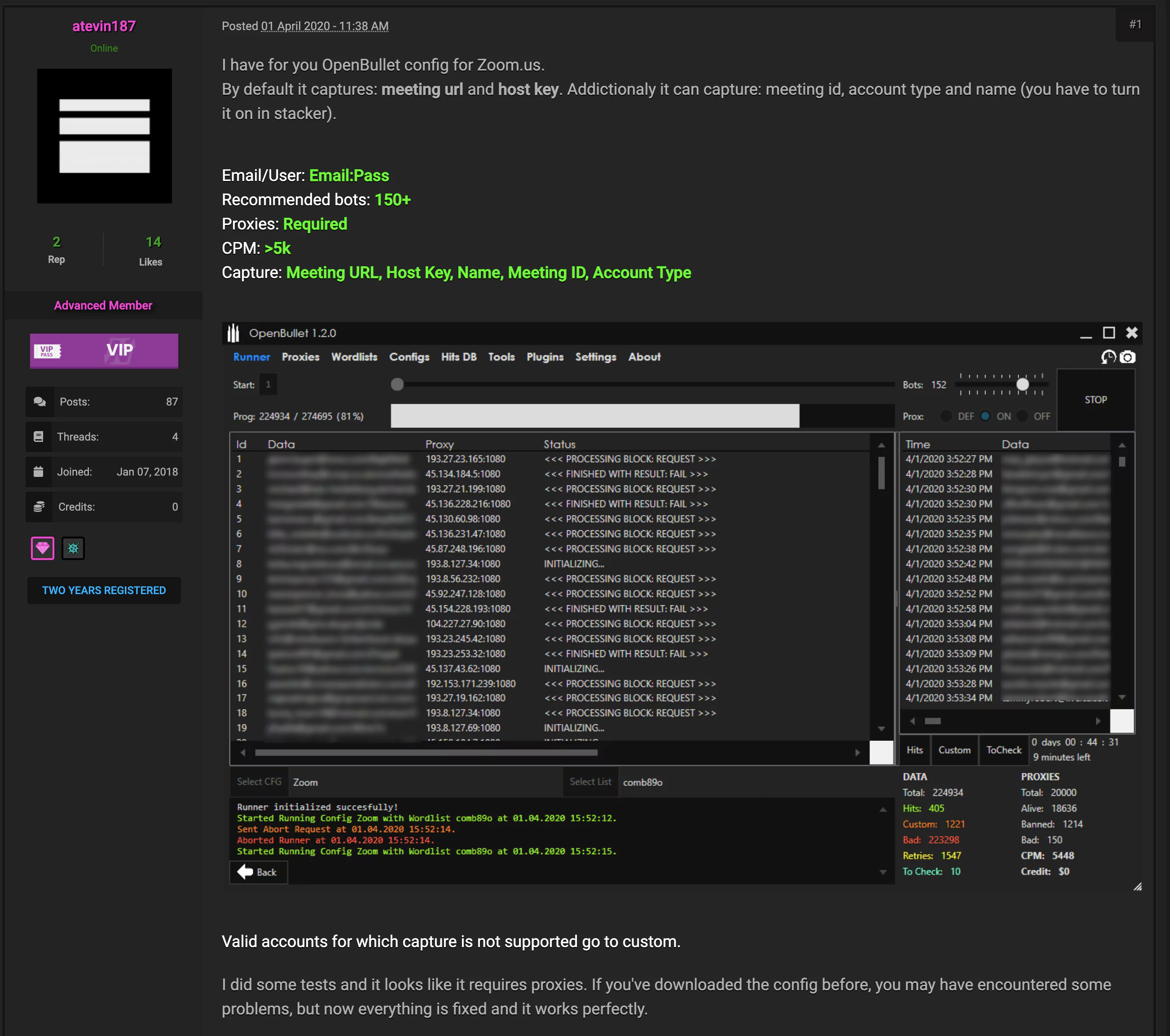Click the purple VIP banner
1170x1036 pixels.
(104, 350)
